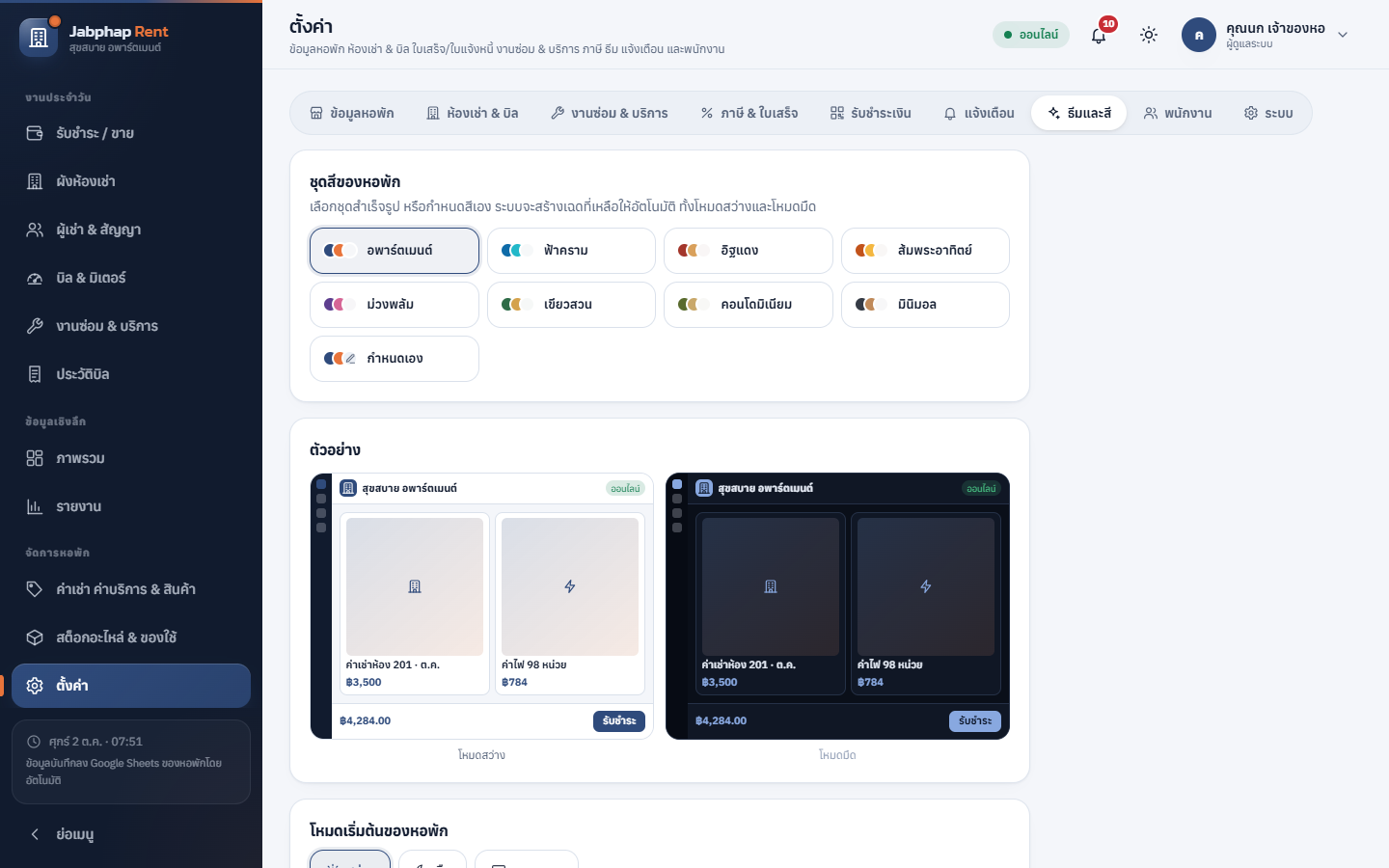Select the อพาร์ตเมนต์ color theme preset

click(395, 251)
